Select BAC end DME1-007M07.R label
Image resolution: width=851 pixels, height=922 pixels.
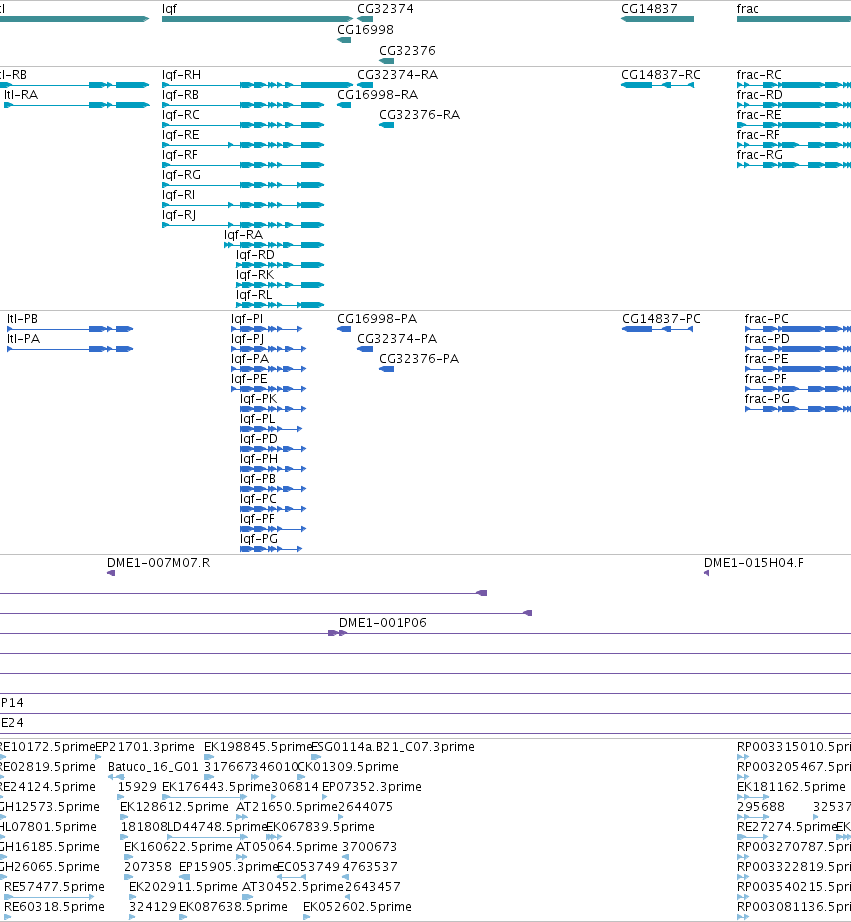(158, 563)
